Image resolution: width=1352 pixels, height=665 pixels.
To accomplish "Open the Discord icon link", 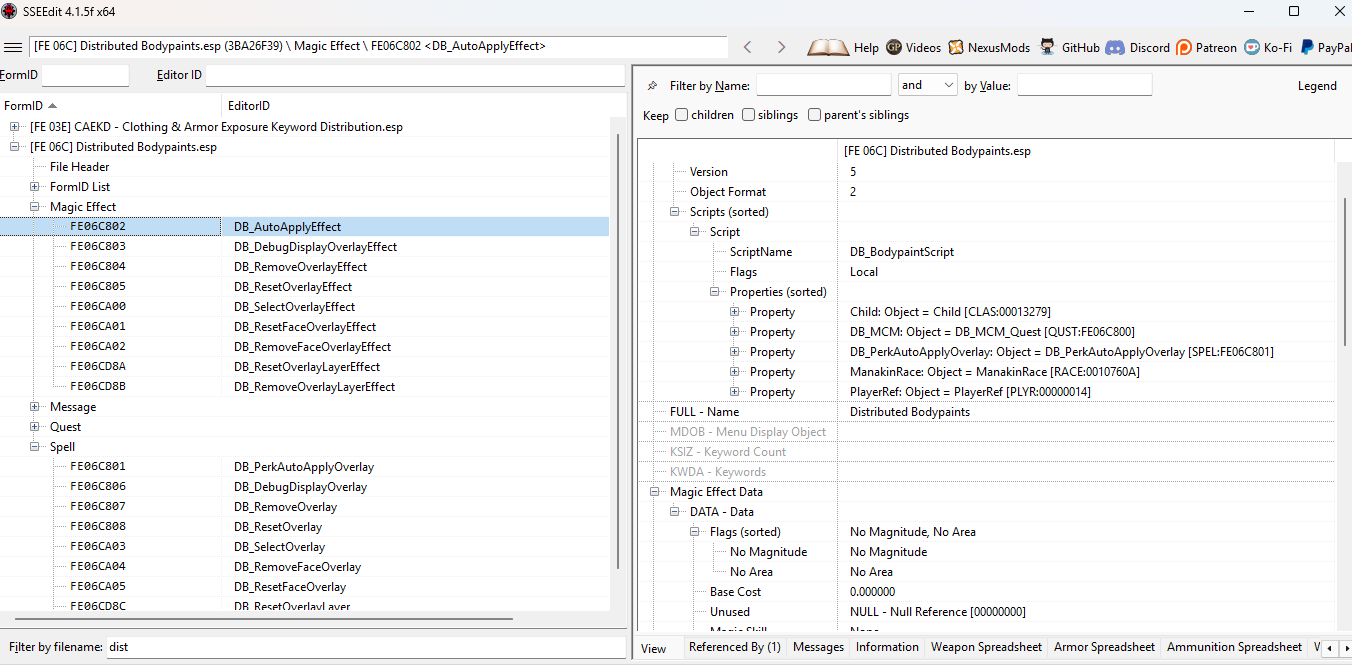I will [x=1115, y=47].
